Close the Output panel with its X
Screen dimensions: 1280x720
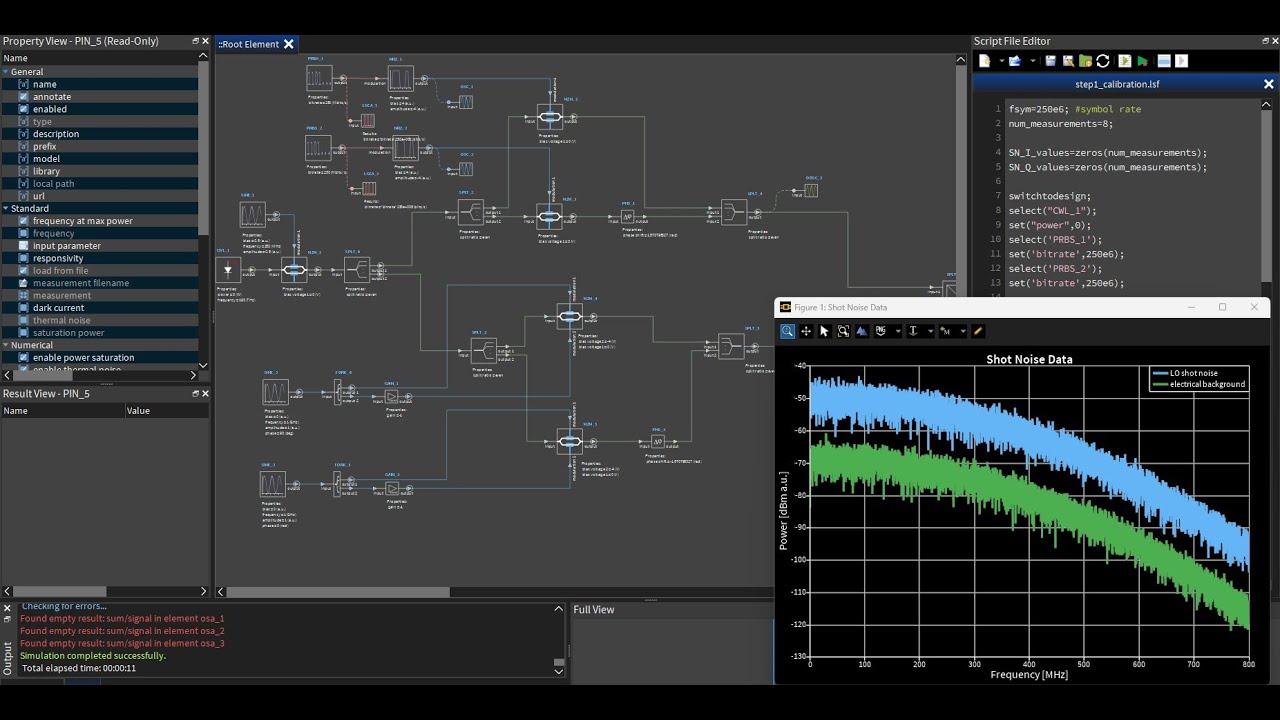point(6,608)
